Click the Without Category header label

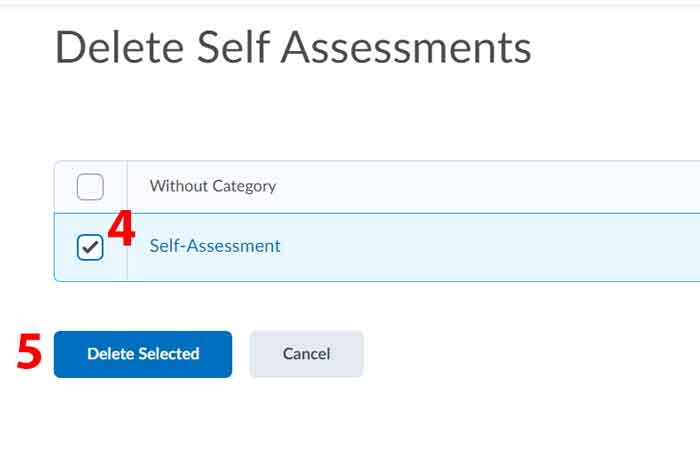pos(212,186)
